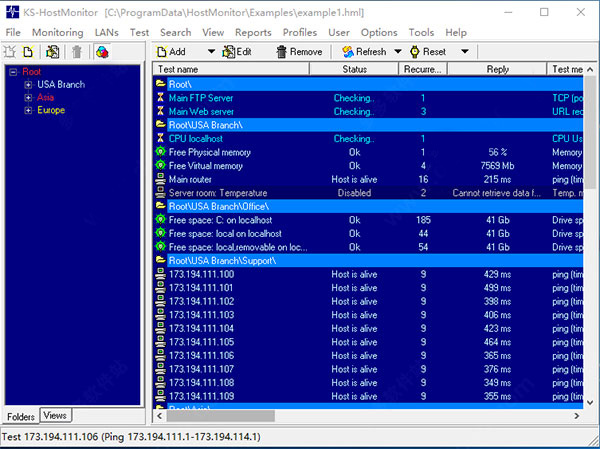Click the host icon beside 173.194.111.100
The height and width of the screenshot is (449, 600).
coord(160,274)
